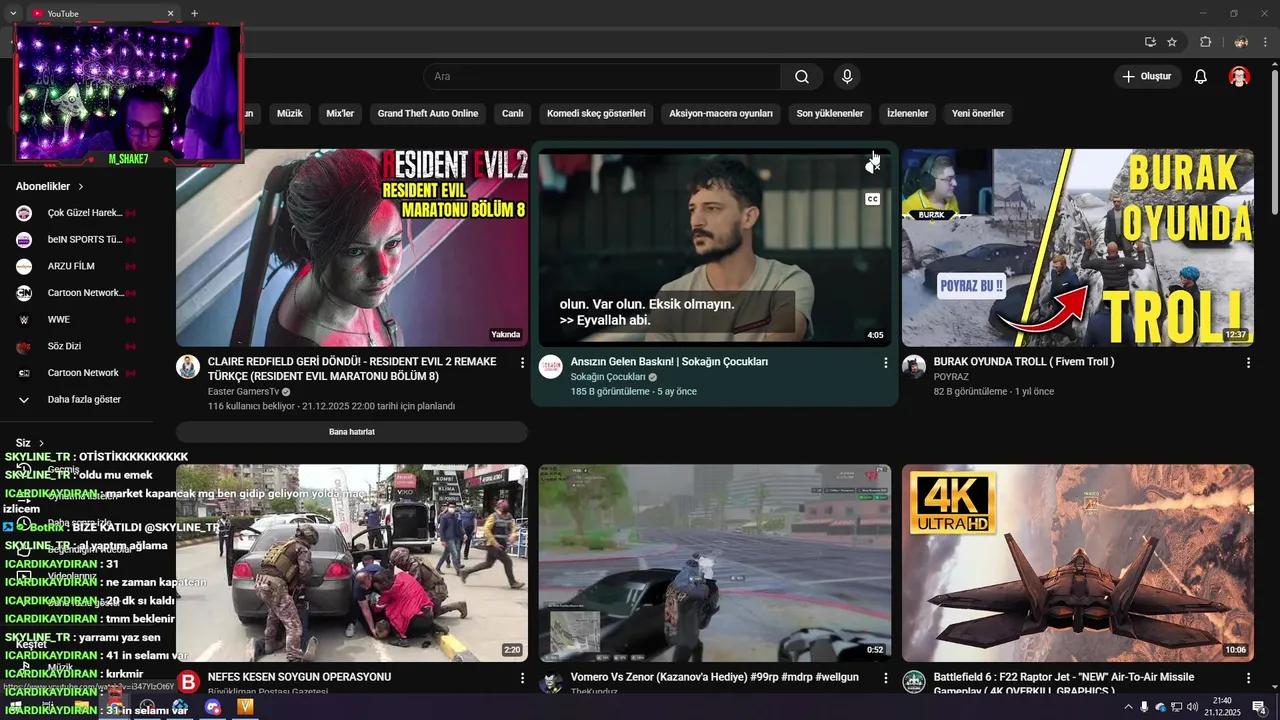
Task: Open the Resident Evil 2 video thumbnail
Action: [x=352, y=248]
